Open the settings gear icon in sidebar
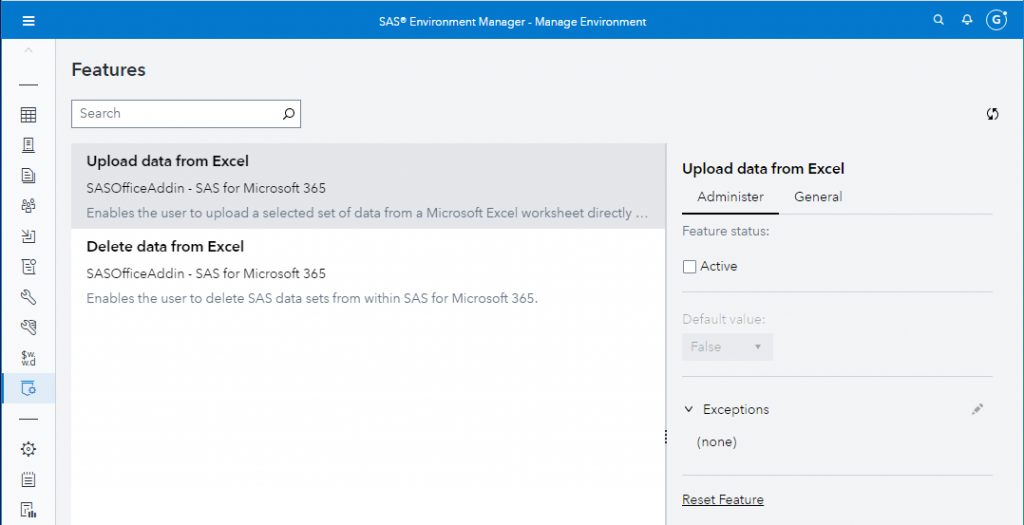This screenshot has height=525, width=1024. (28, 449)
